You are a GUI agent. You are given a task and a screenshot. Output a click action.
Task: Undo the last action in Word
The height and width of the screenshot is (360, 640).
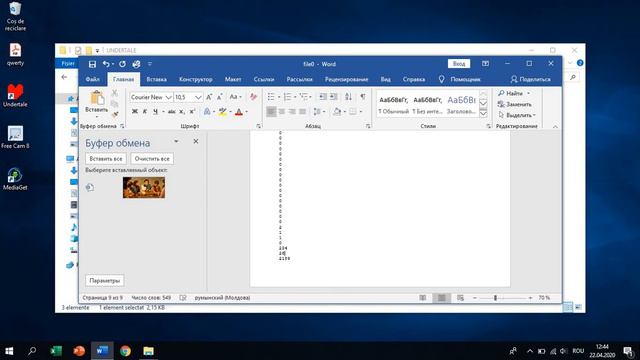click(x=106, y=64)
